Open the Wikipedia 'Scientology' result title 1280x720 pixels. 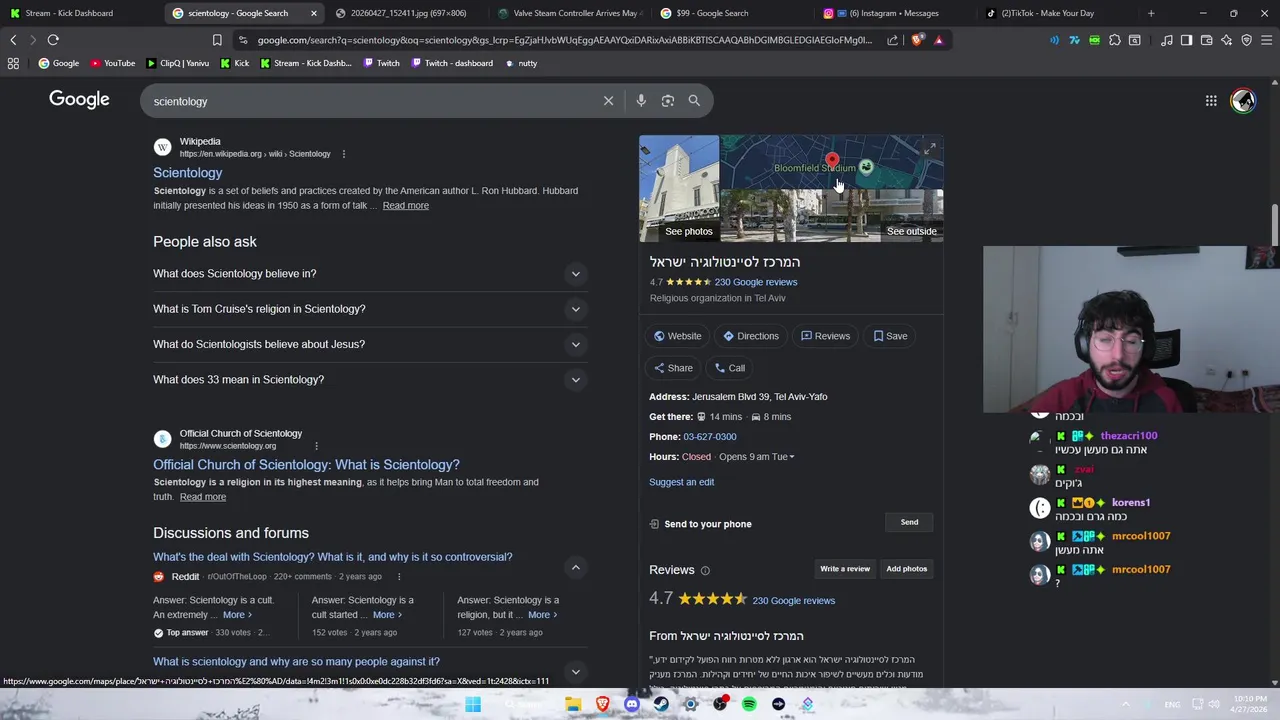point(188,173)
